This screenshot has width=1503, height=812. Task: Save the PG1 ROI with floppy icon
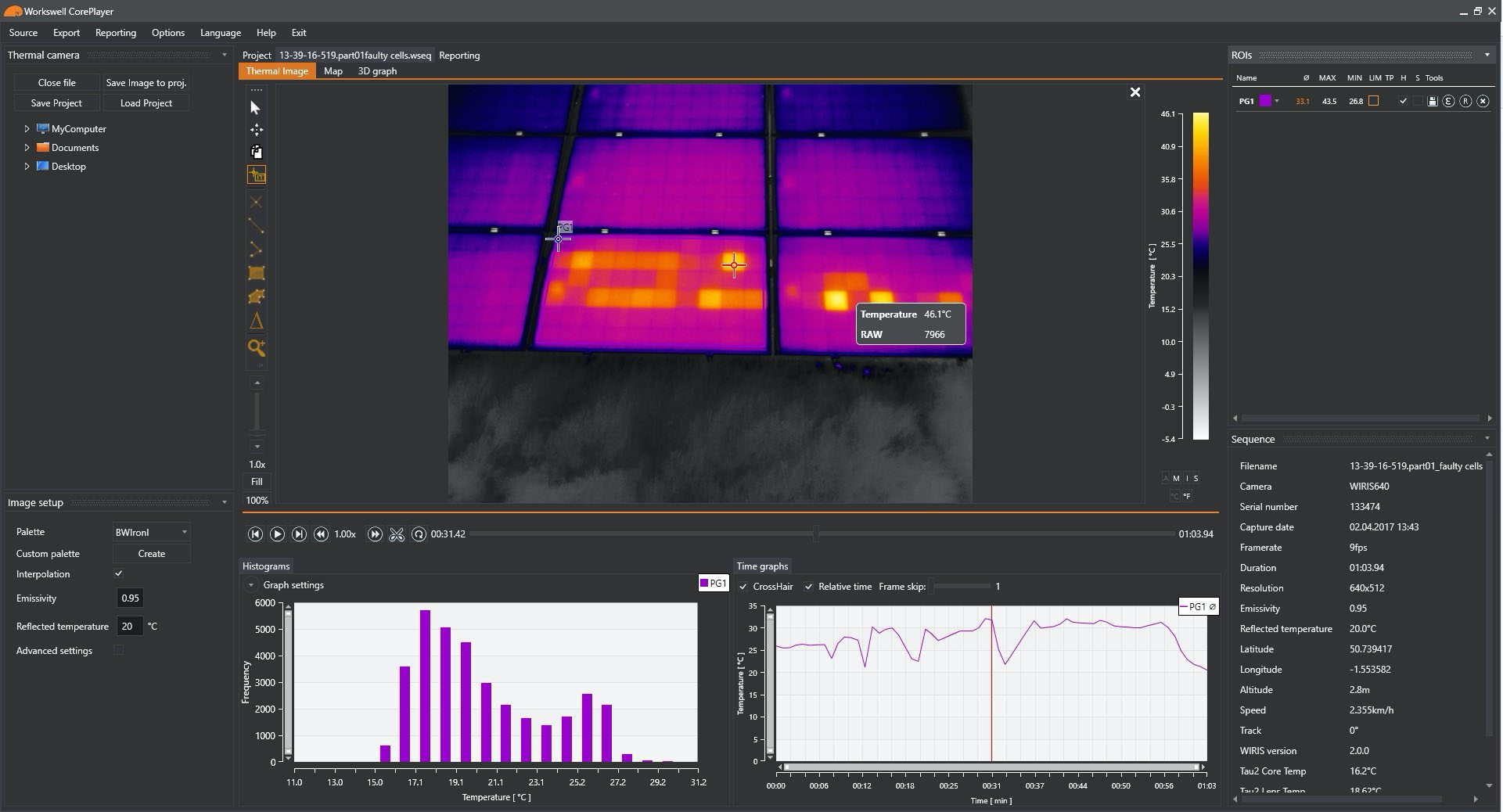1433,102
